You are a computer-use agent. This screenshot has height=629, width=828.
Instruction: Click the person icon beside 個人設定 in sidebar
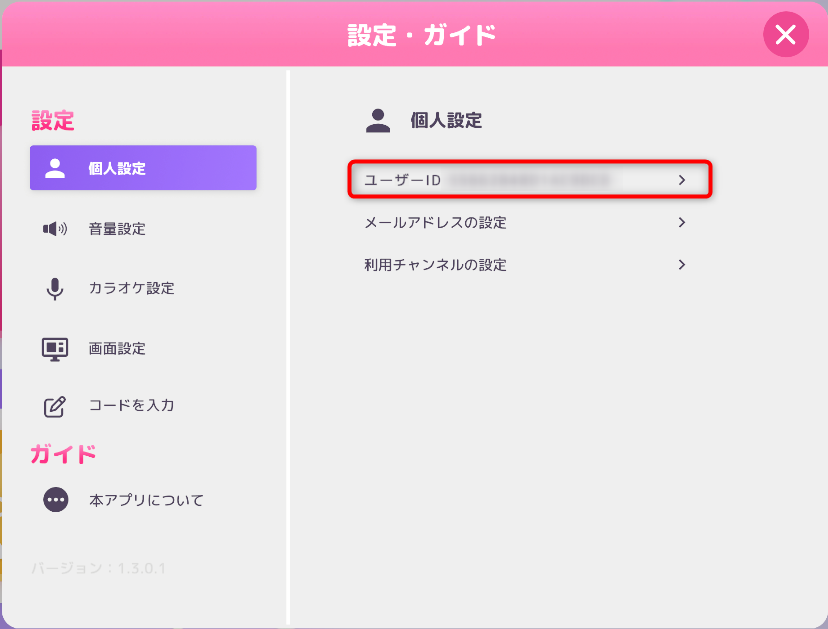[x=56, y=168]
